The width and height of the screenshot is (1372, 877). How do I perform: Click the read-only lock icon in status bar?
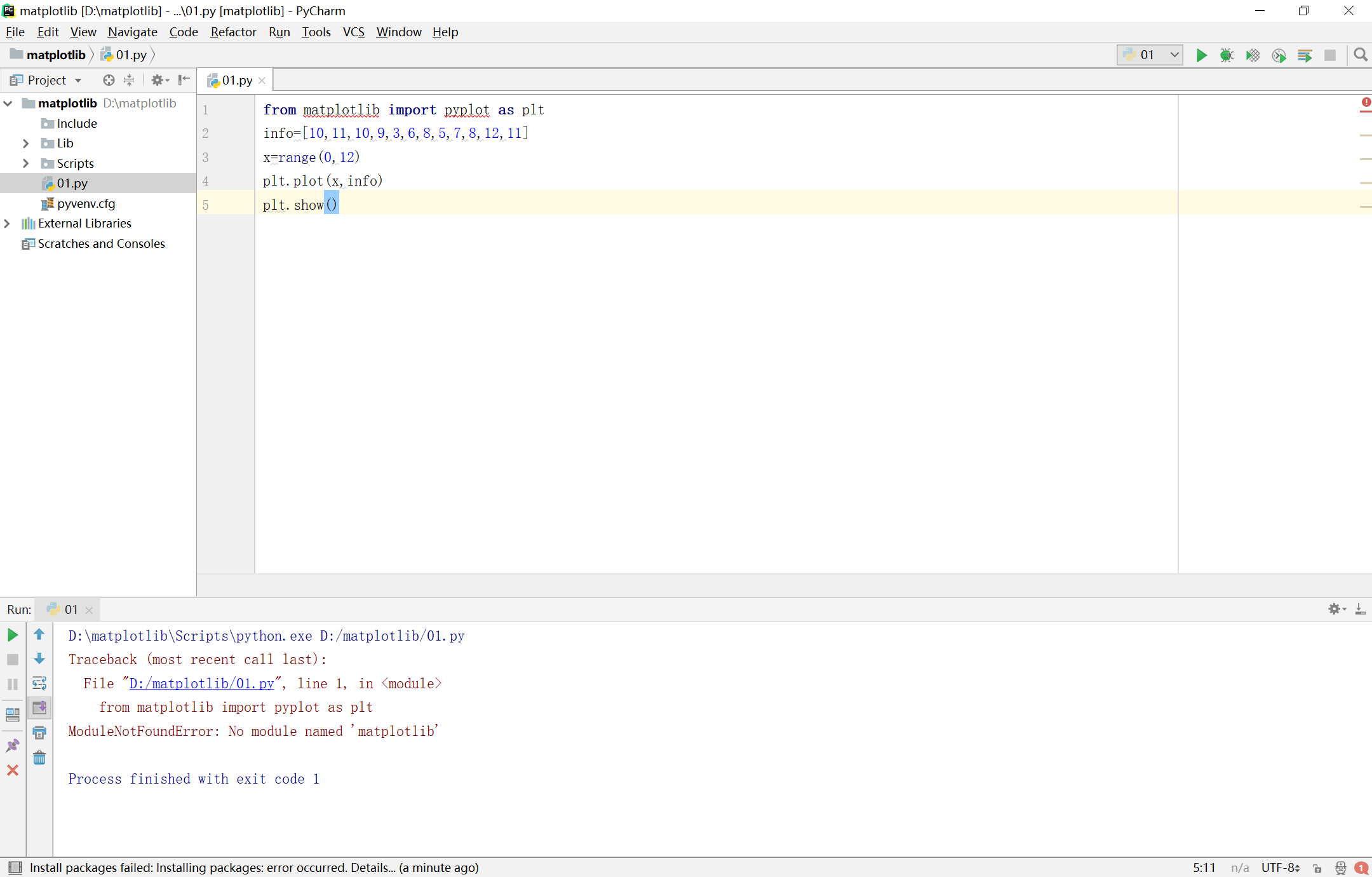(1317, 868)
